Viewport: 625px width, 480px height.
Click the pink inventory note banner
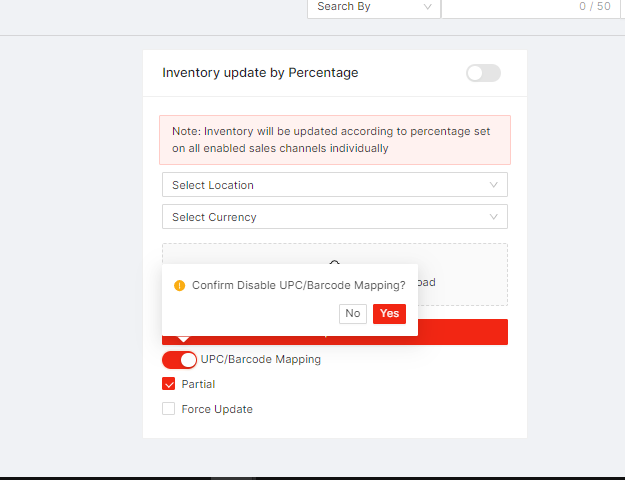[x=335, y=140]
